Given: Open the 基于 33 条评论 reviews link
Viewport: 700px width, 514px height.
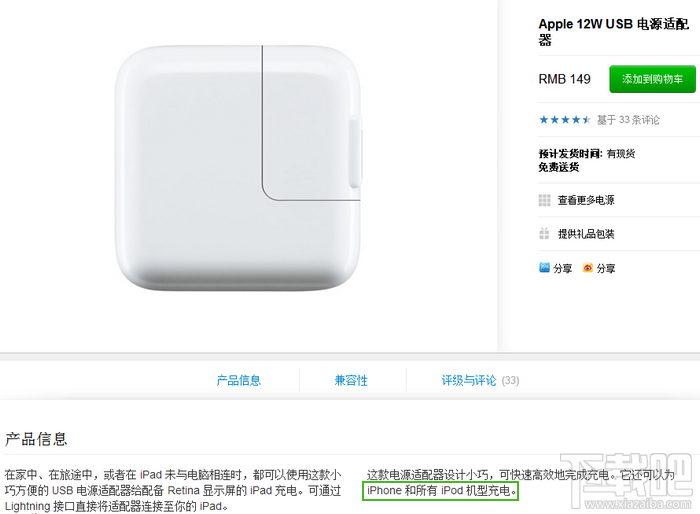Looking at the screenshot, I should tap(628, 120).
